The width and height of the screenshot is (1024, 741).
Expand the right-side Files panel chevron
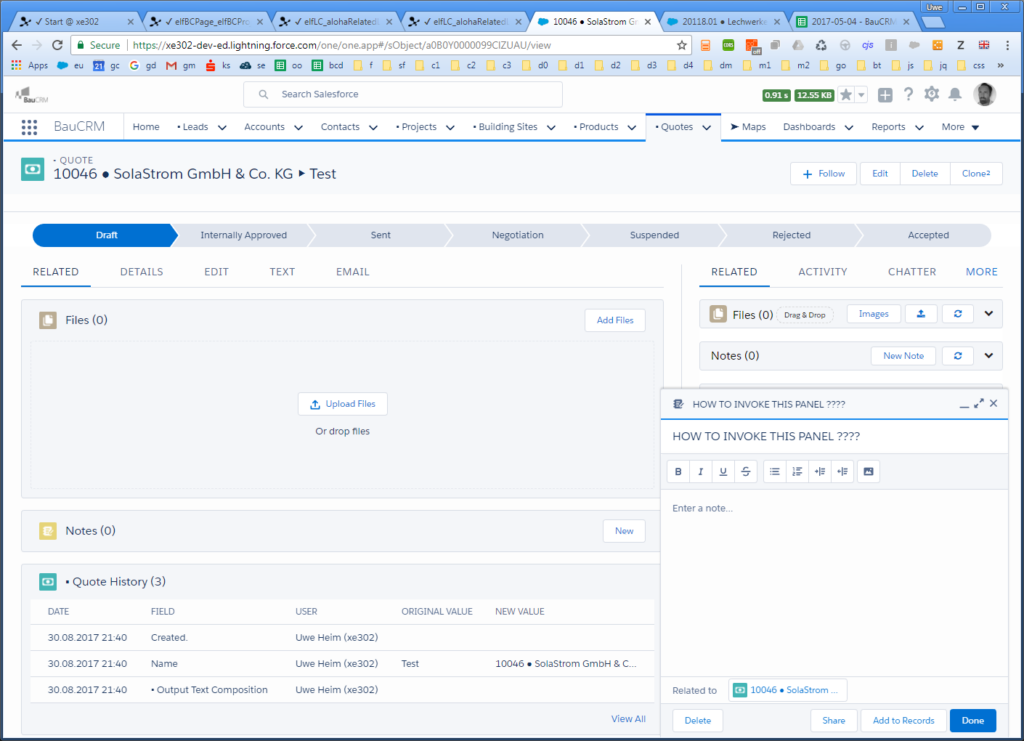click(x=989, y=314)
